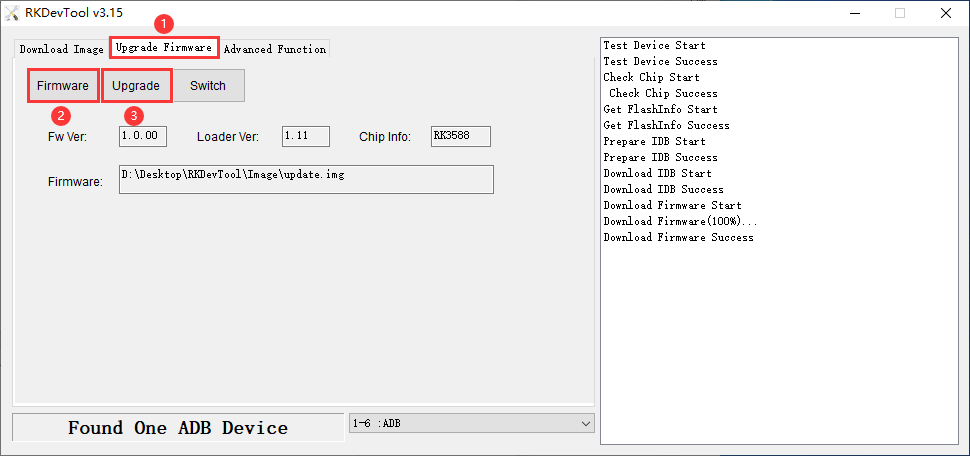Screen dimensions: 970x456
Task: Switch to the Download Image tab
Action: [61, 49]
